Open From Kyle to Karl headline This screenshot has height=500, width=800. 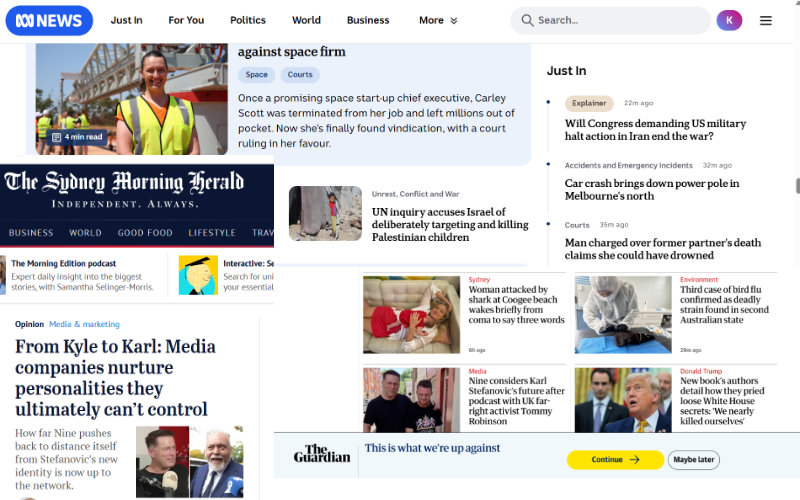click(115, 378)
